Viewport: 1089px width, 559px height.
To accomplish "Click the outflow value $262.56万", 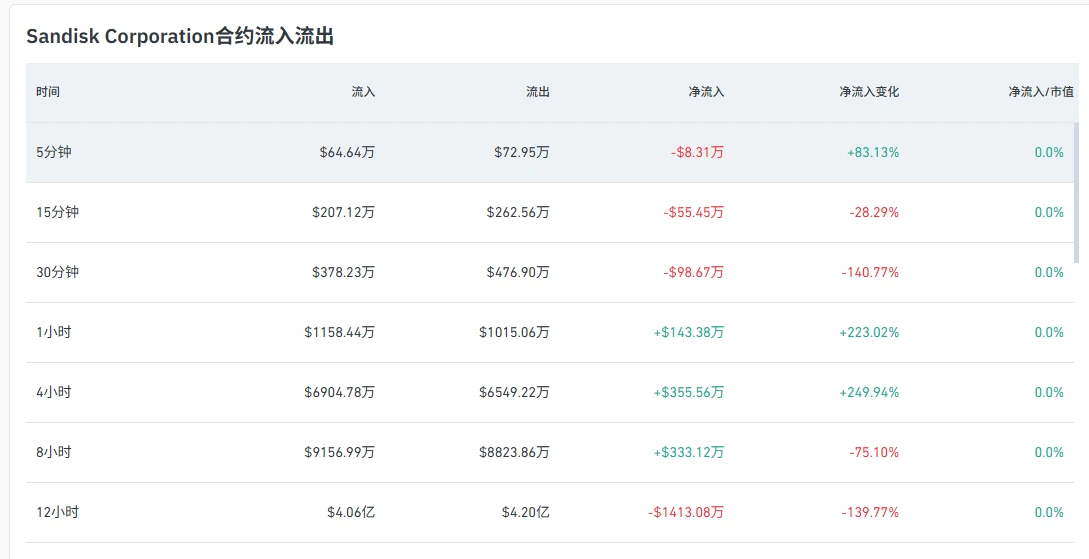I will (518, 212).
